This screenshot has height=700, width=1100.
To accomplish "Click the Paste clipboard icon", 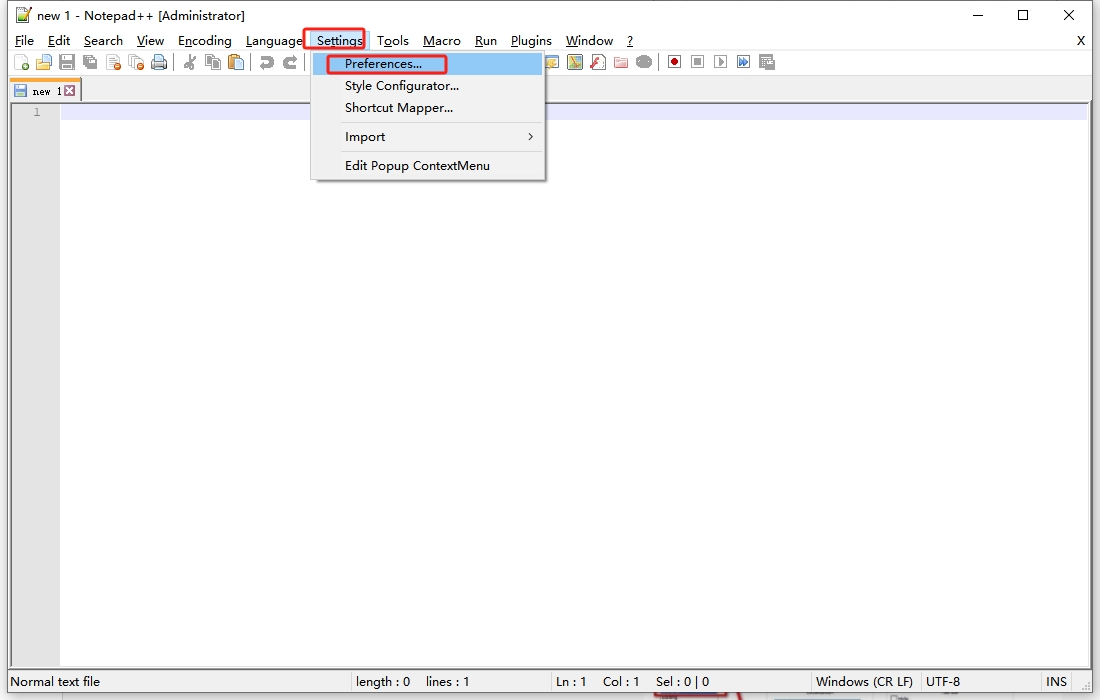I will (236, 62).
